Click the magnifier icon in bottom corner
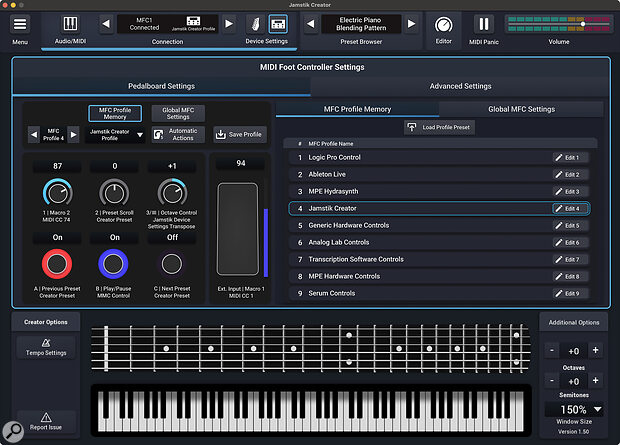Screen dimensions: 620x445 tap(13, 432)
